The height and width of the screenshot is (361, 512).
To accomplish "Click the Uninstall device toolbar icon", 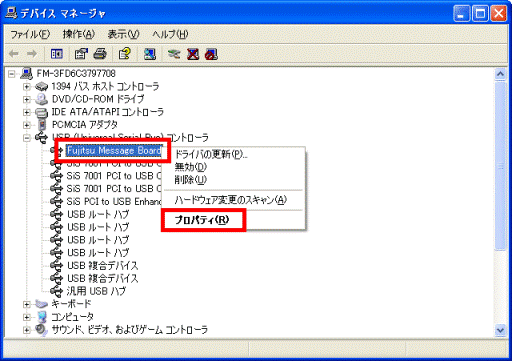I will point(193,54).
